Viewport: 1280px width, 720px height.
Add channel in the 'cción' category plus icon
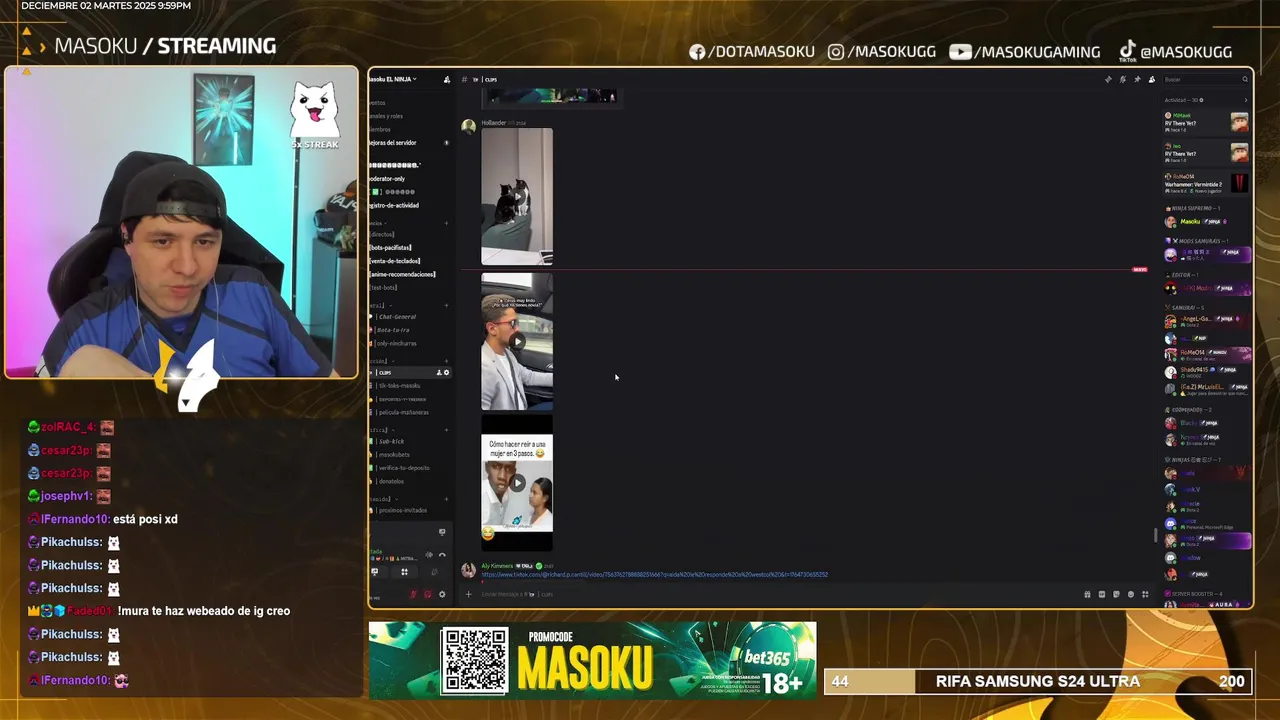(x=446, y=361)
